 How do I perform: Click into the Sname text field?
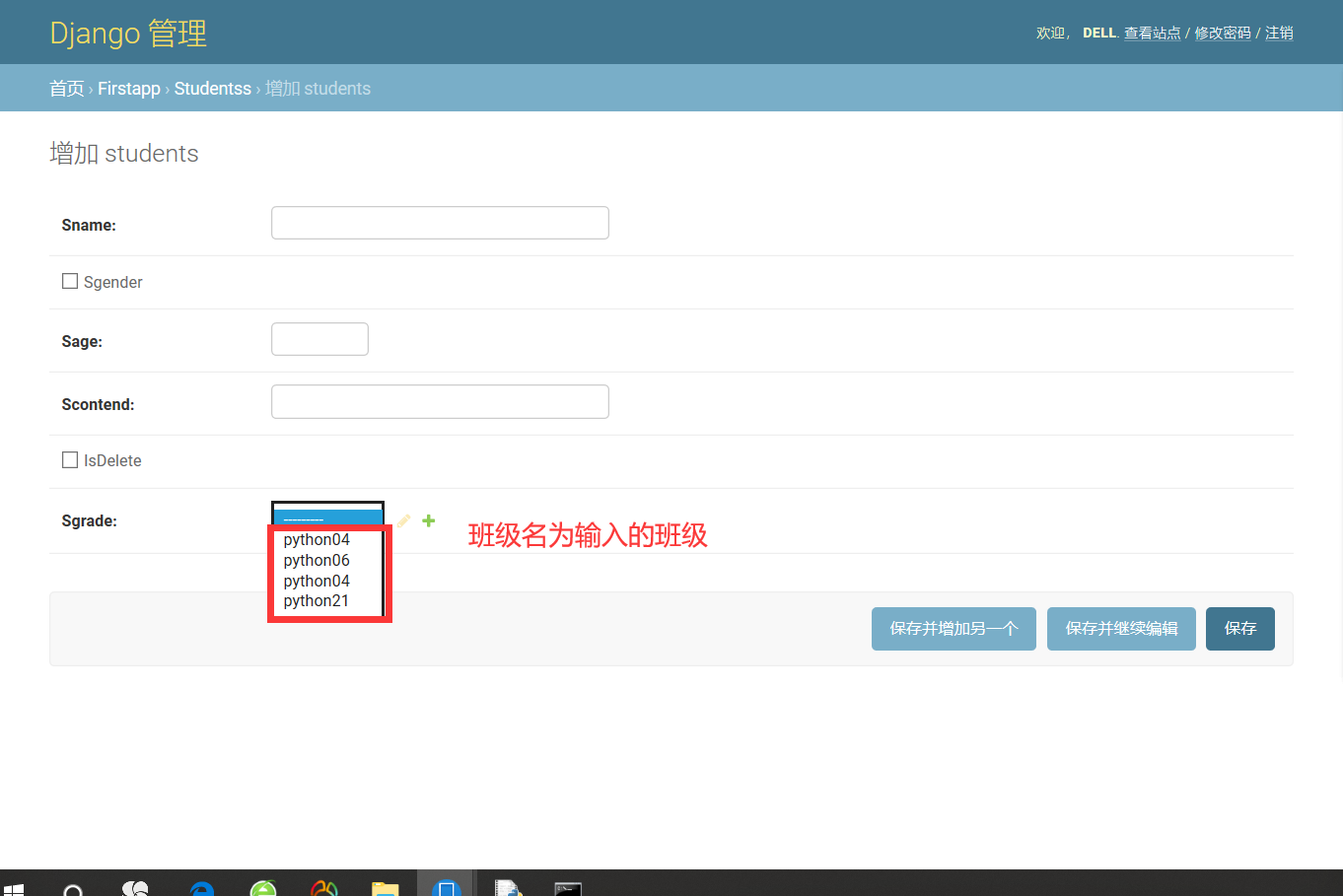(440, 223)
